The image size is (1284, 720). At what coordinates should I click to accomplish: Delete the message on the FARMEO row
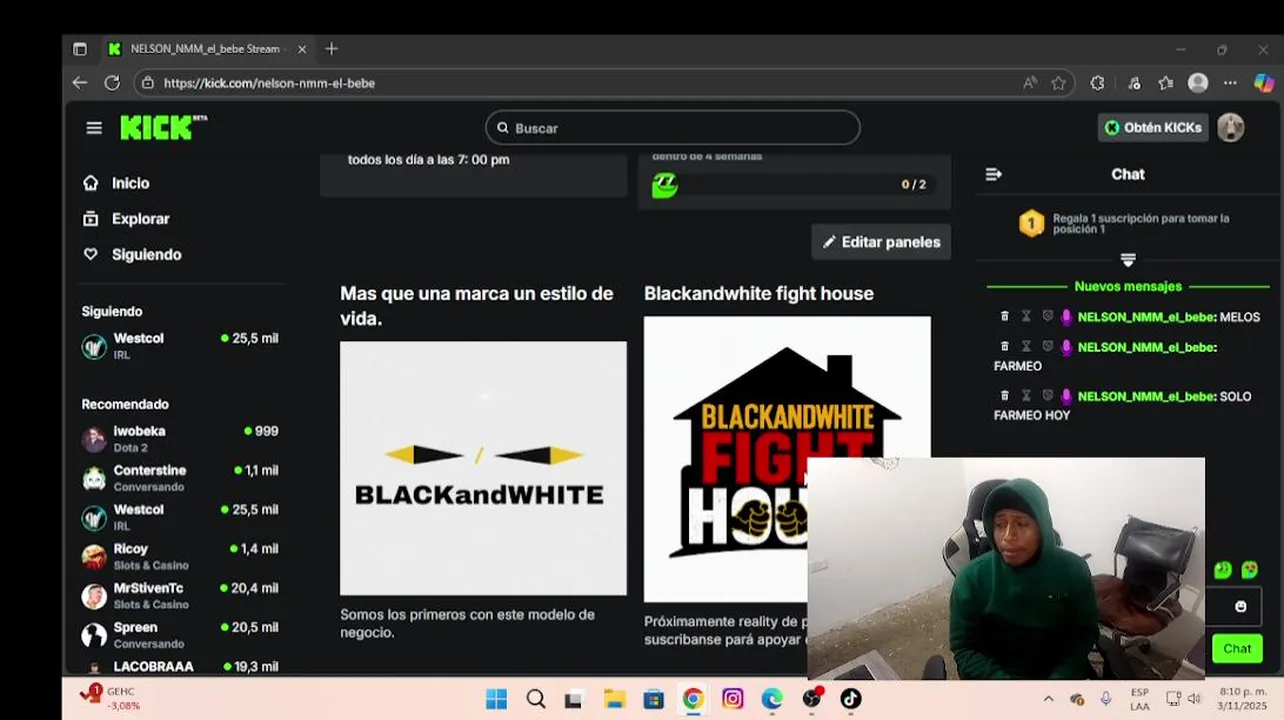(1005, 346)
